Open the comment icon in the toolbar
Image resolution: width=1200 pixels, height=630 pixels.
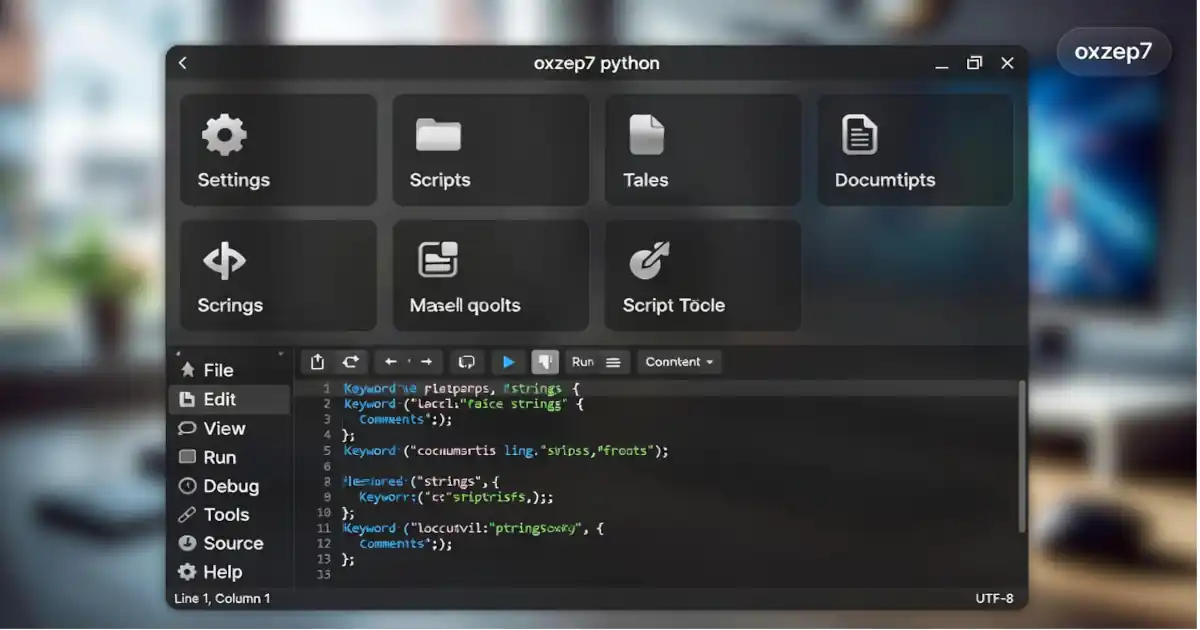pos(466,361)
